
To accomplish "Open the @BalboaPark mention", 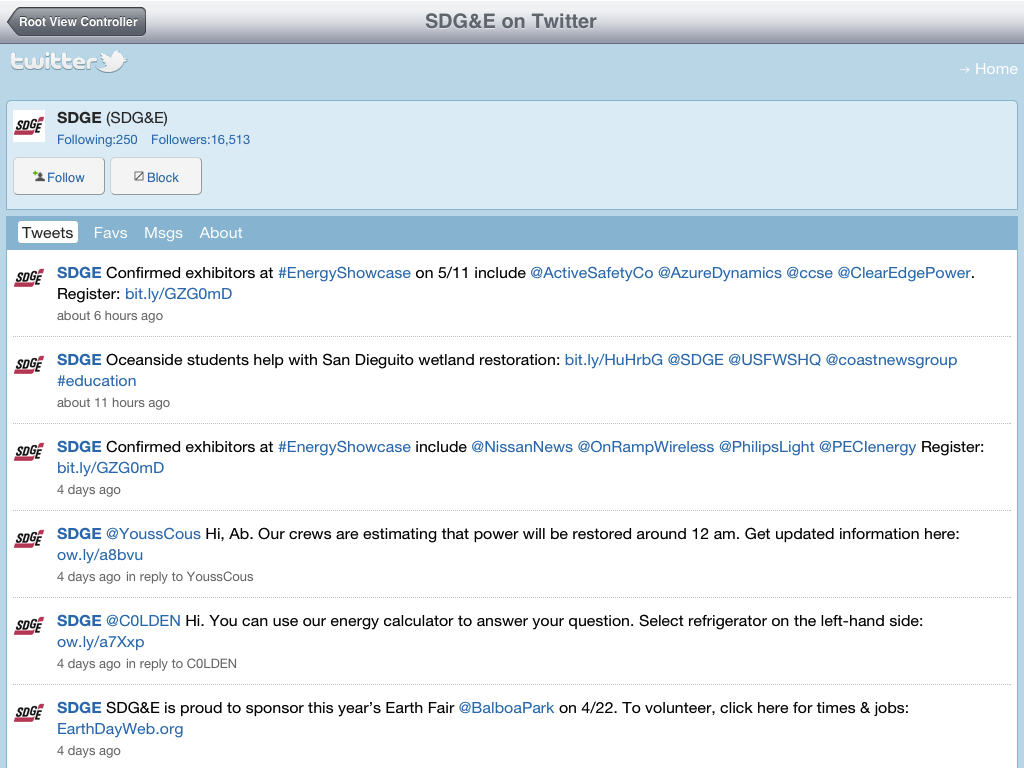I will 506,707.
